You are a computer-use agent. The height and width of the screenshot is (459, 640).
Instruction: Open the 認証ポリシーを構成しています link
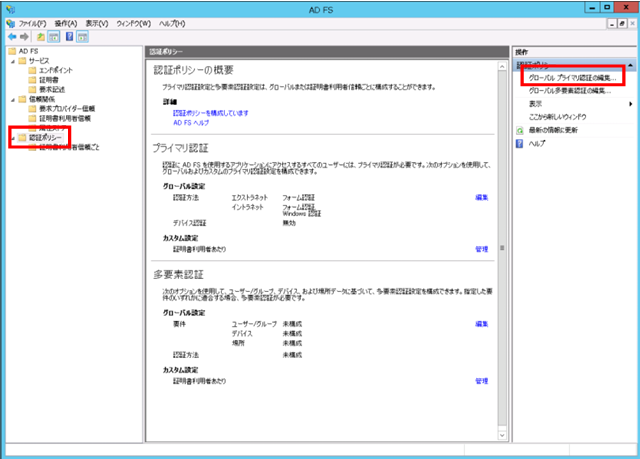click(211, 113)
